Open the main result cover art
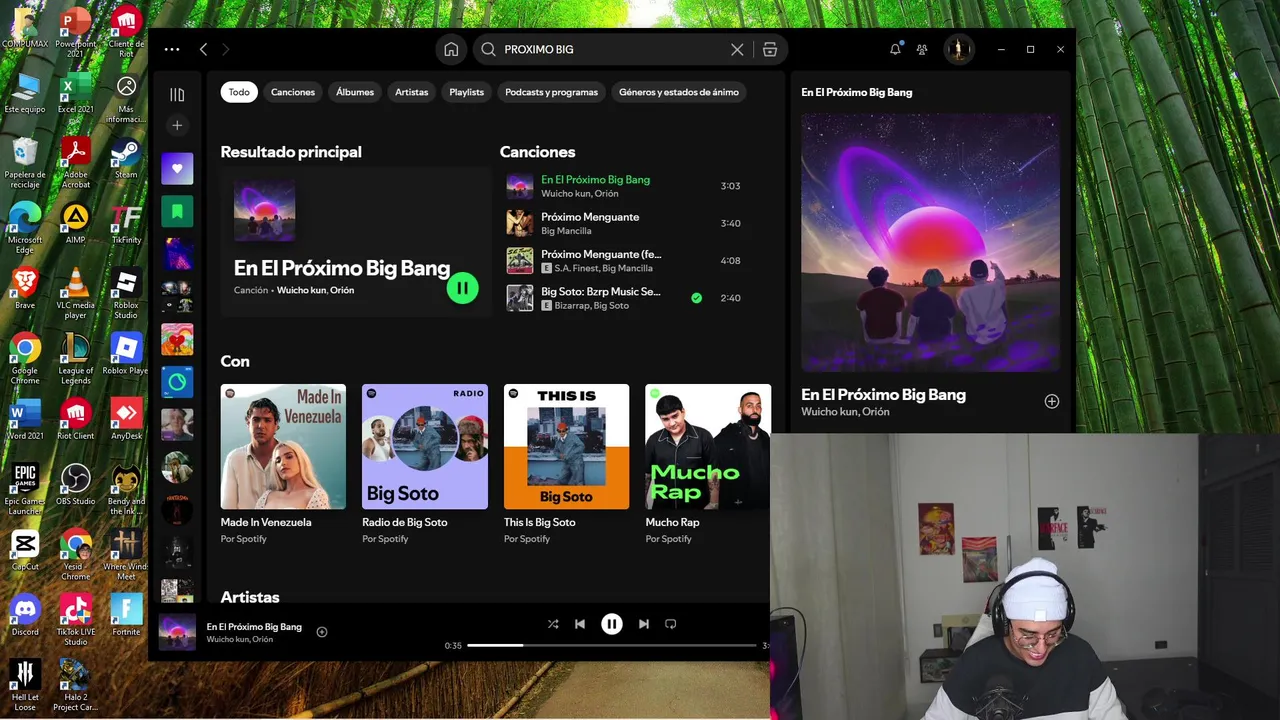This screenshot has width=1280, height=720. point(264,211)
